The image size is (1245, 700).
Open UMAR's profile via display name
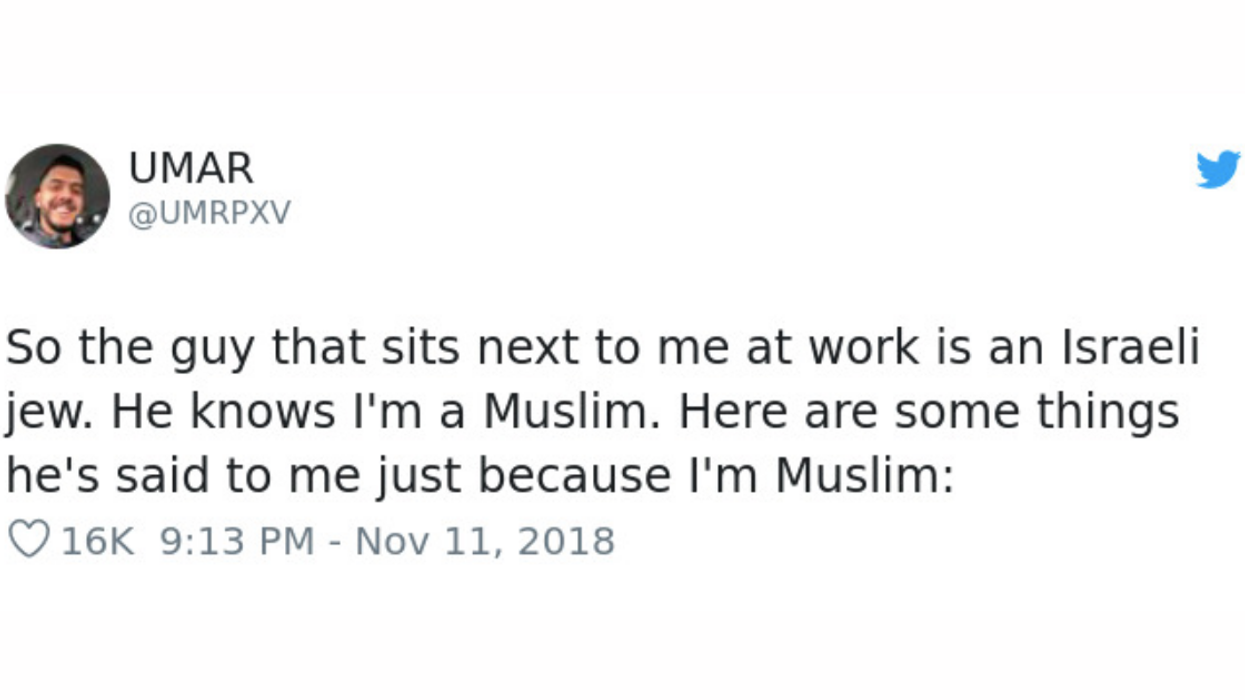(x=191, y=168)
